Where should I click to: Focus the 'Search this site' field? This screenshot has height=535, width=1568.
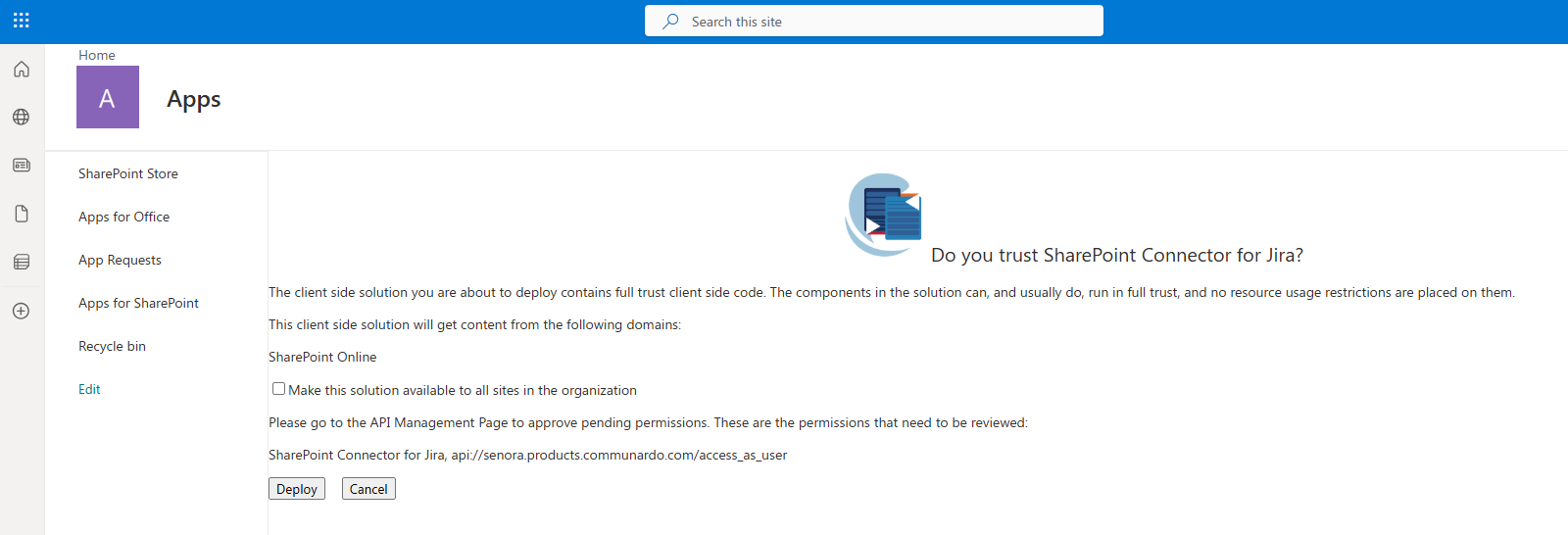[882, 22]
